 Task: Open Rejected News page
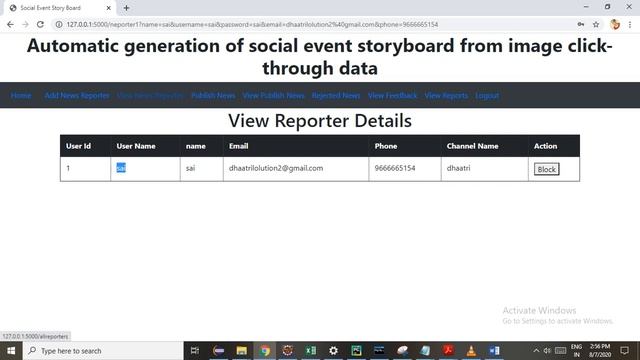(x=336, y=96)
